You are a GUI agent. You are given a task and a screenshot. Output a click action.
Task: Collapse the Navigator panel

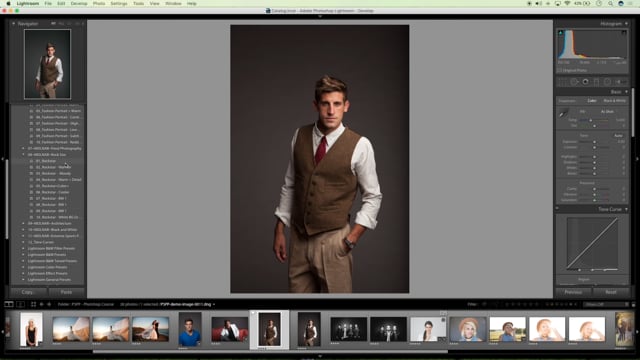13,24
